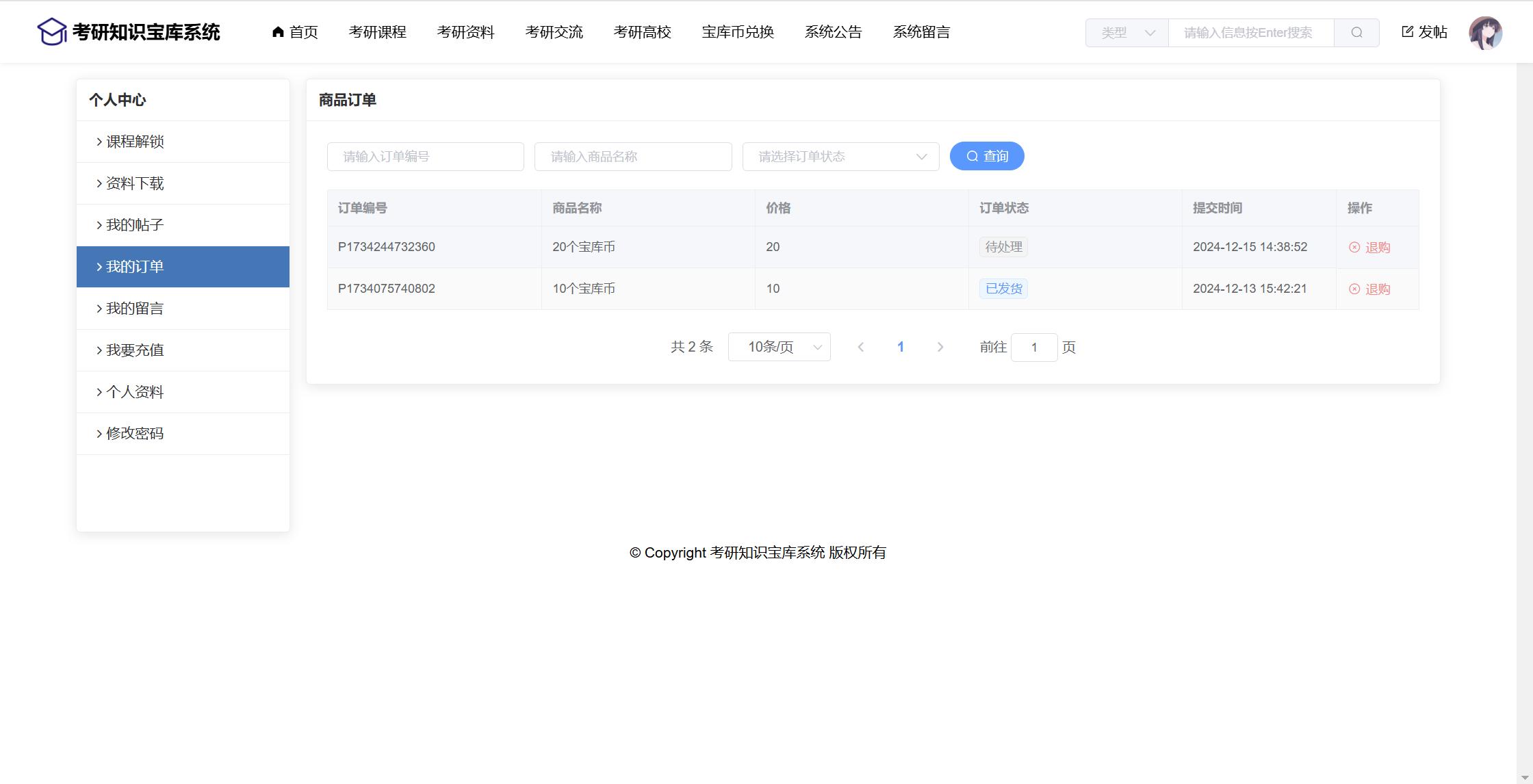Click the 发帖 edit icon
1533x784 pixels.
point(1408,31)
